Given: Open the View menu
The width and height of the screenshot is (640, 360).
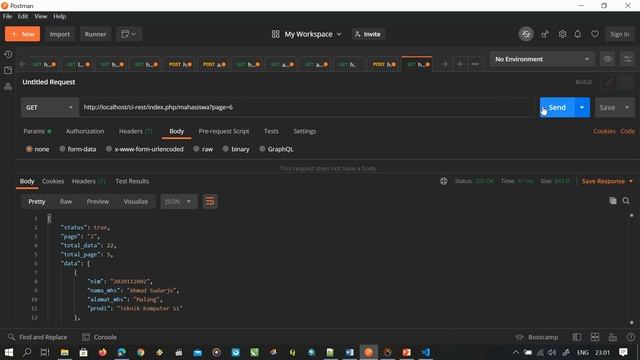Looking at the screenshot, I should click(x=40, y=16).
